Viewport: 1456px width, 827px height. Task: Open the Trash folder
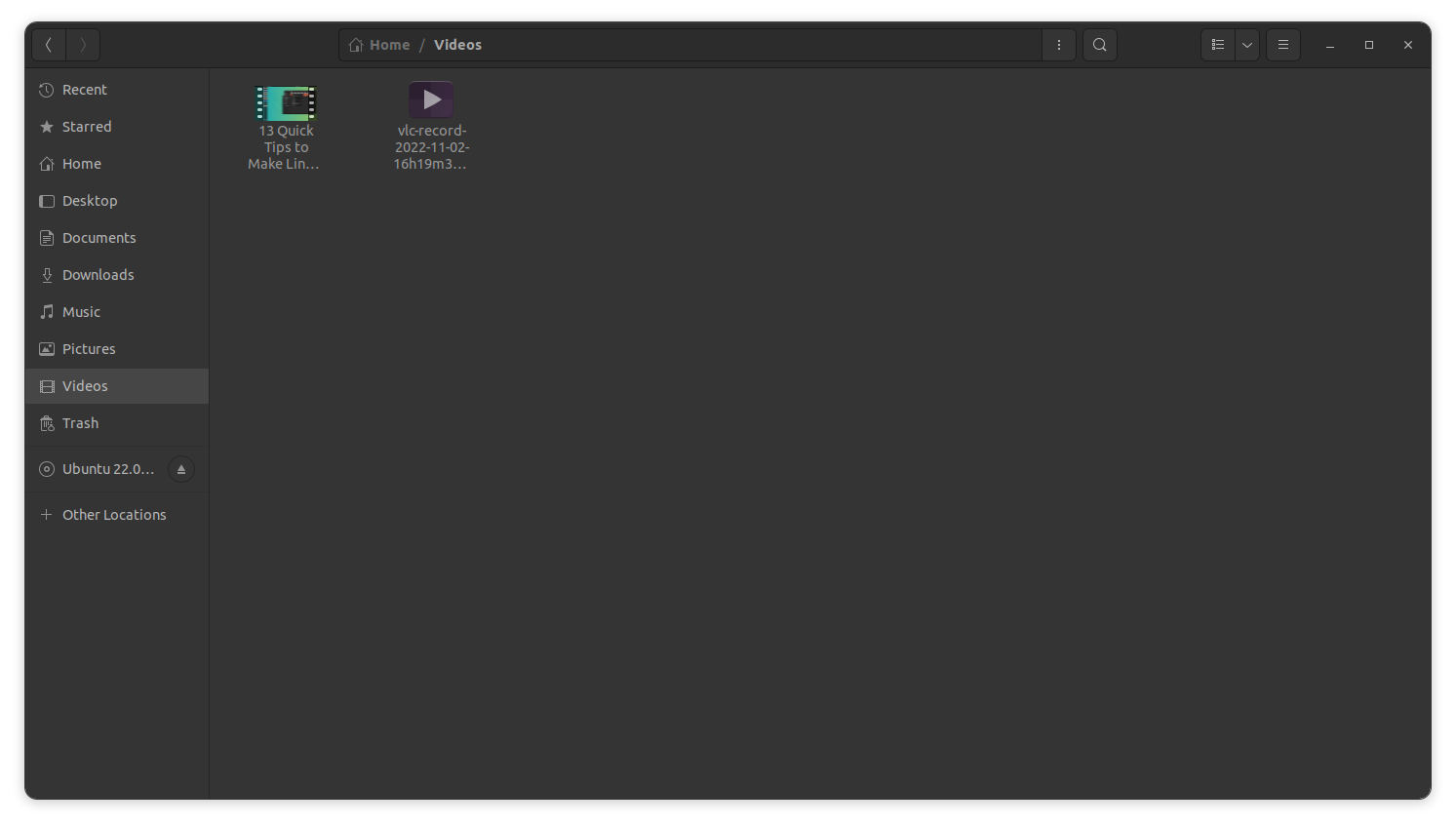point(80,423)
